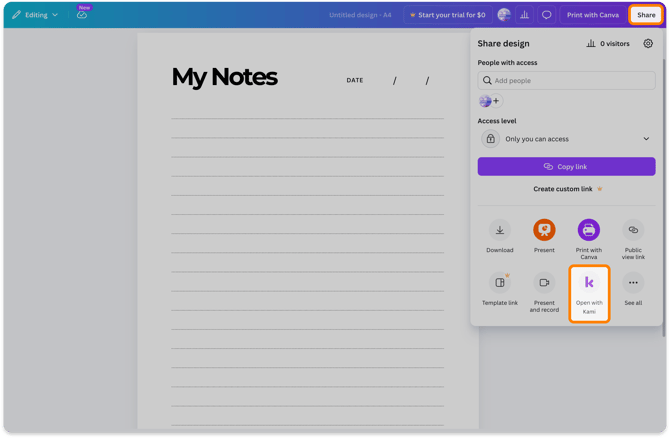Click the Share button in top bar

(646, 15)
